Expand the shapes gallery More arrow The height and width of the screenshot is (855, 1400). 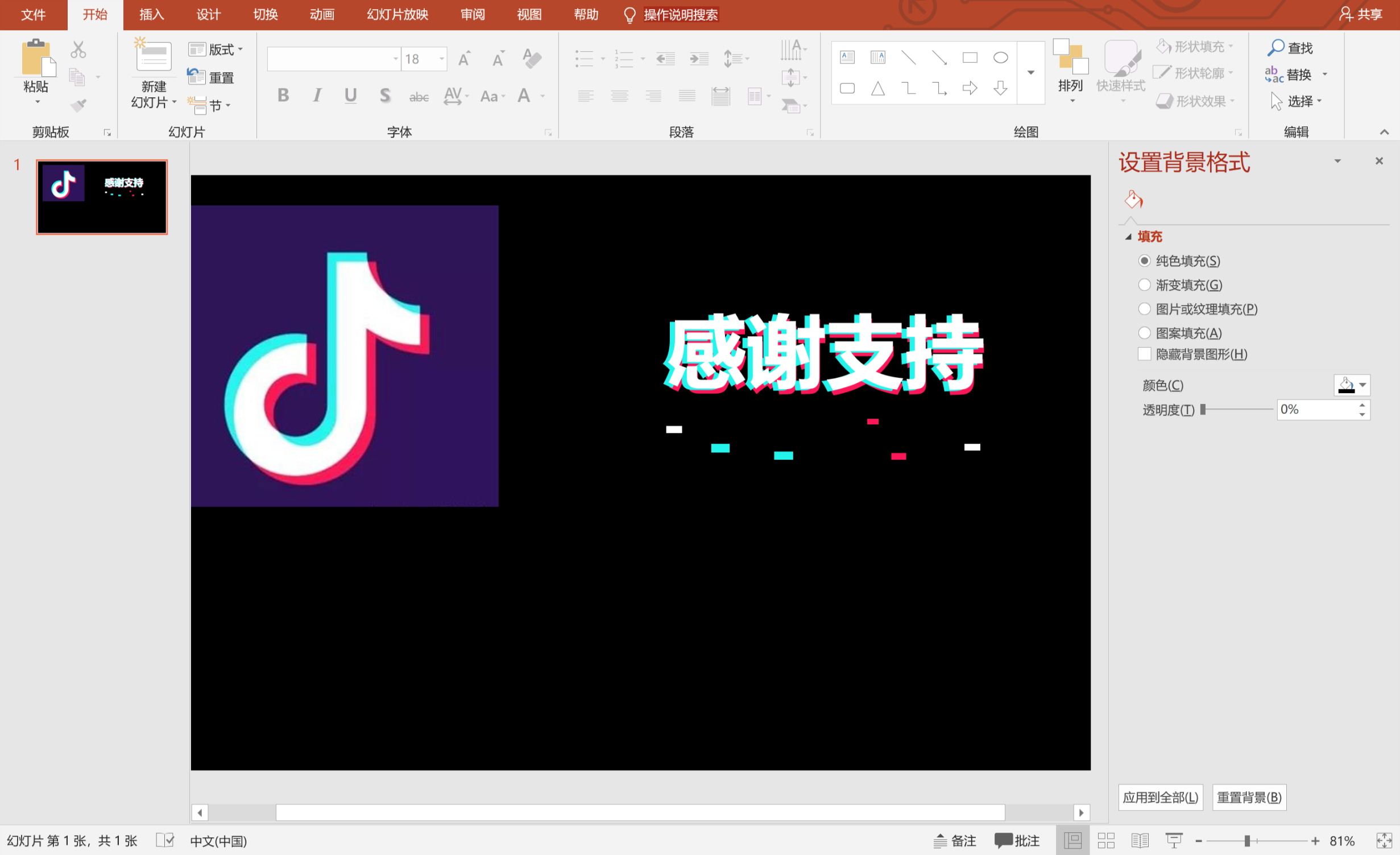coord(1030,72)
